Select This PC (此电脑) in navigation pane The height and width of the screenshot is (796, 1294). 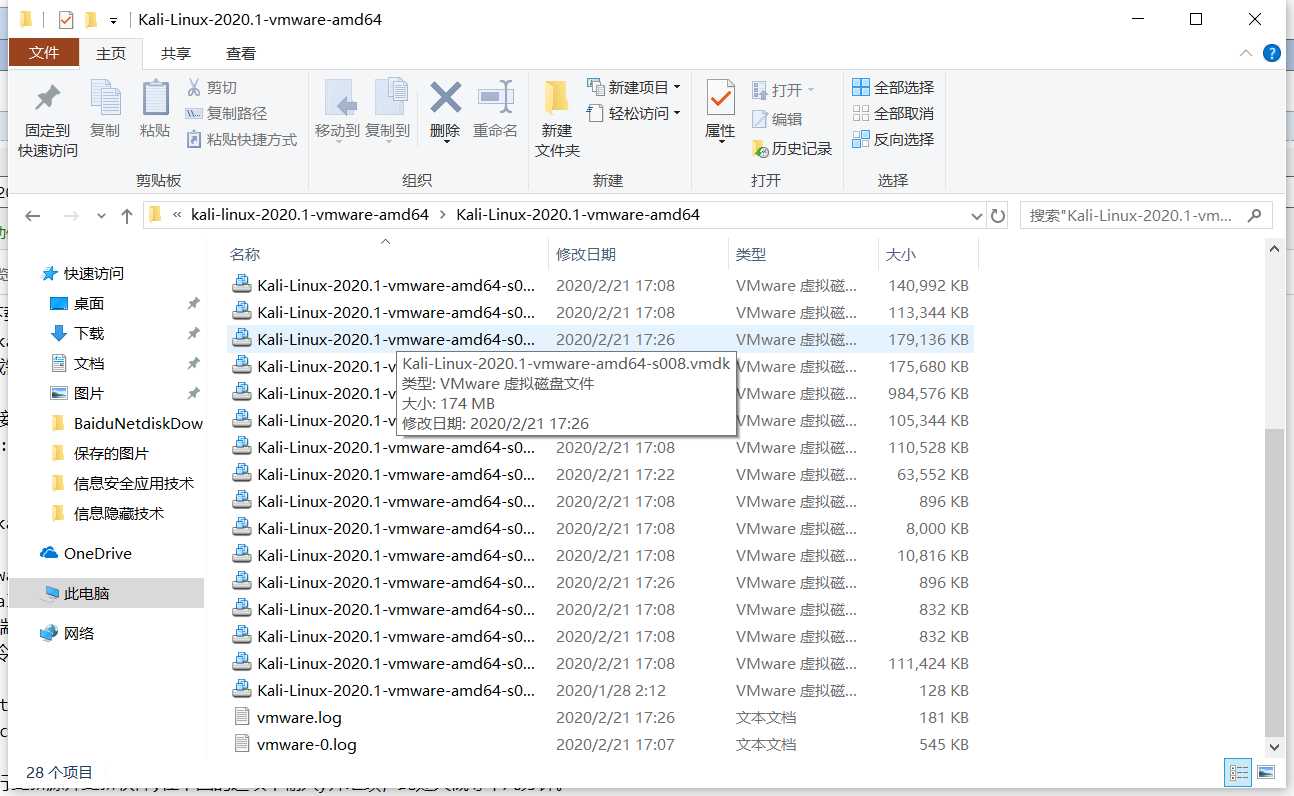pyautogui.click(x=106, y=593)
